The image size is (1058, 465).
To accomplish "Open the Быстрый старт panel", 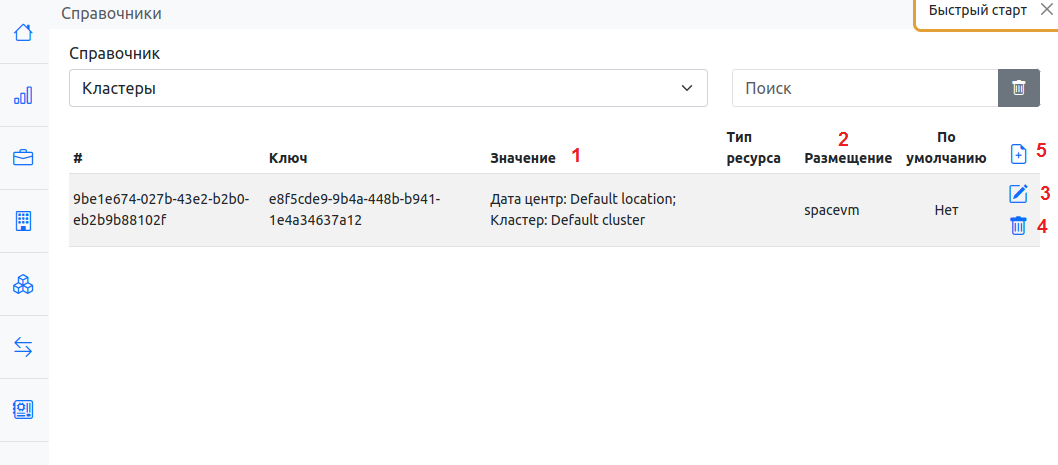I will click(977, 12).
